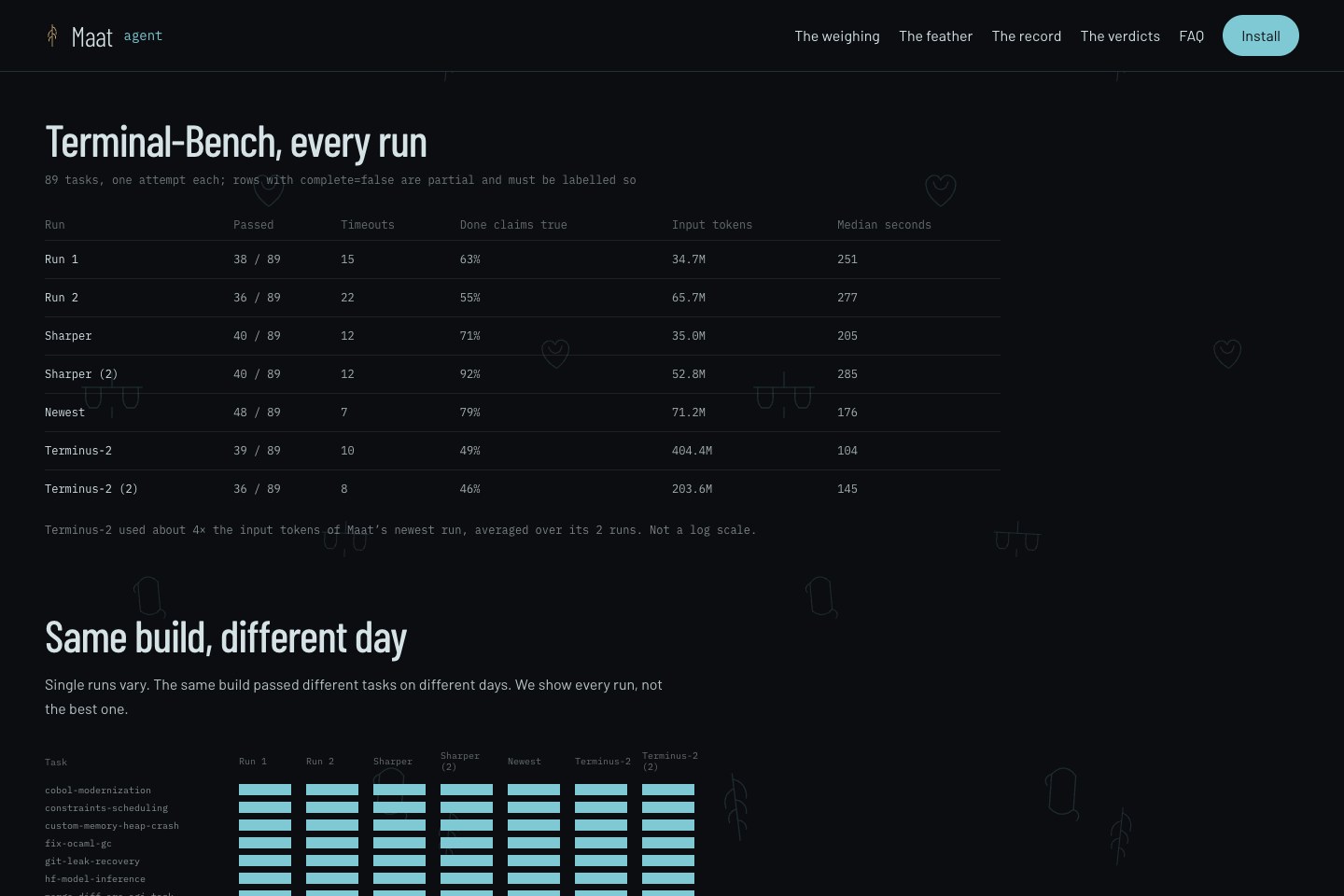Click the 'Task' matrix column header

pos(56,763)
